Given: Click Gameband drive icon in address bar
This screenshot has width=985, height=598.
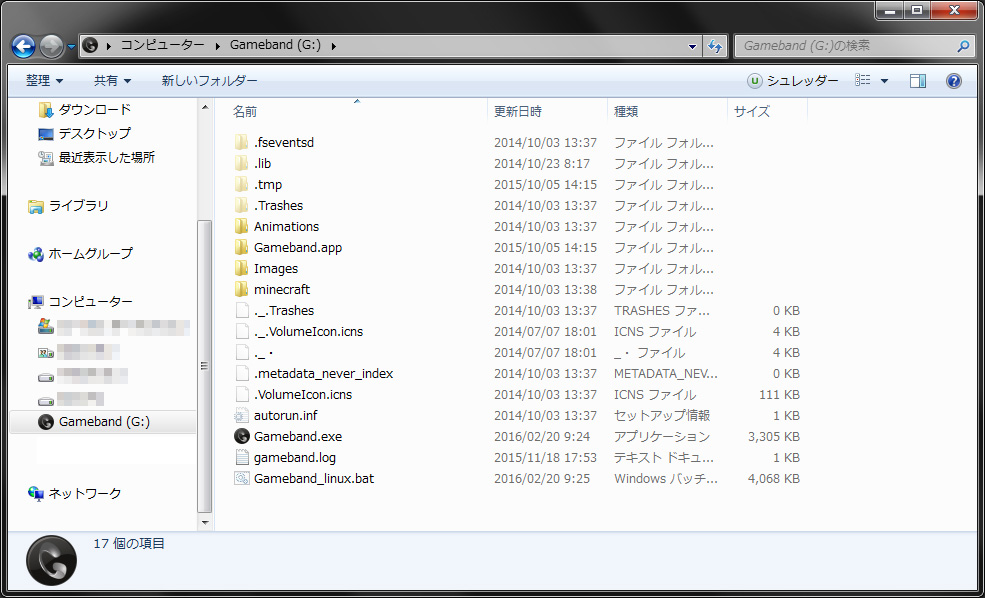Looking at the screenshot, I should (x=90, y=45).
